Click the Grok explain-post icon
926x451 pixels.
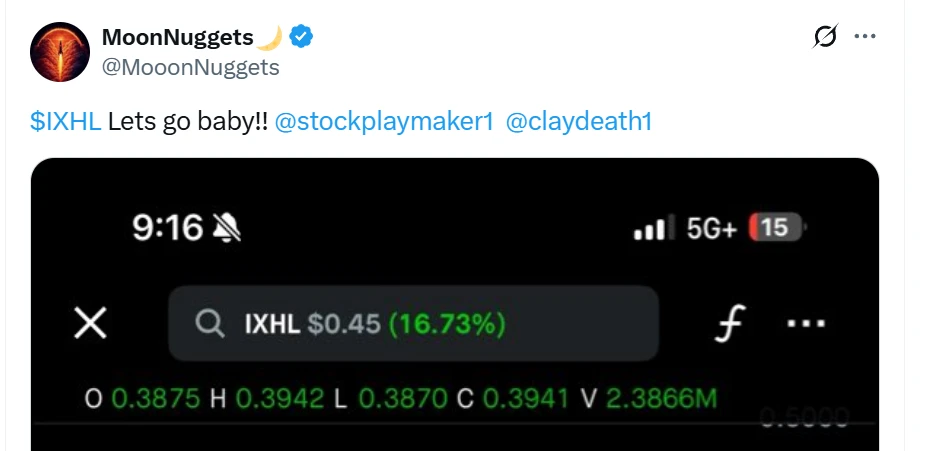(825, 38)
